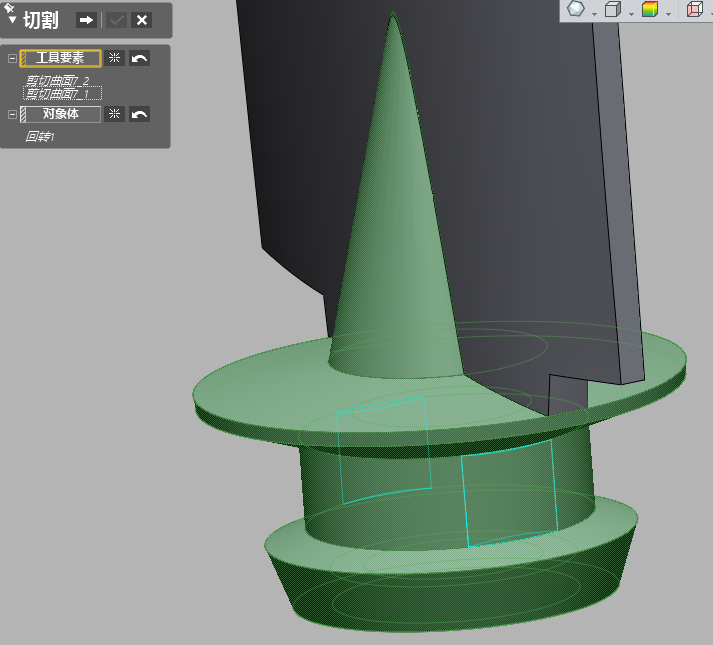Open dropdown next to gray cube icon

(x=631, y=13)
